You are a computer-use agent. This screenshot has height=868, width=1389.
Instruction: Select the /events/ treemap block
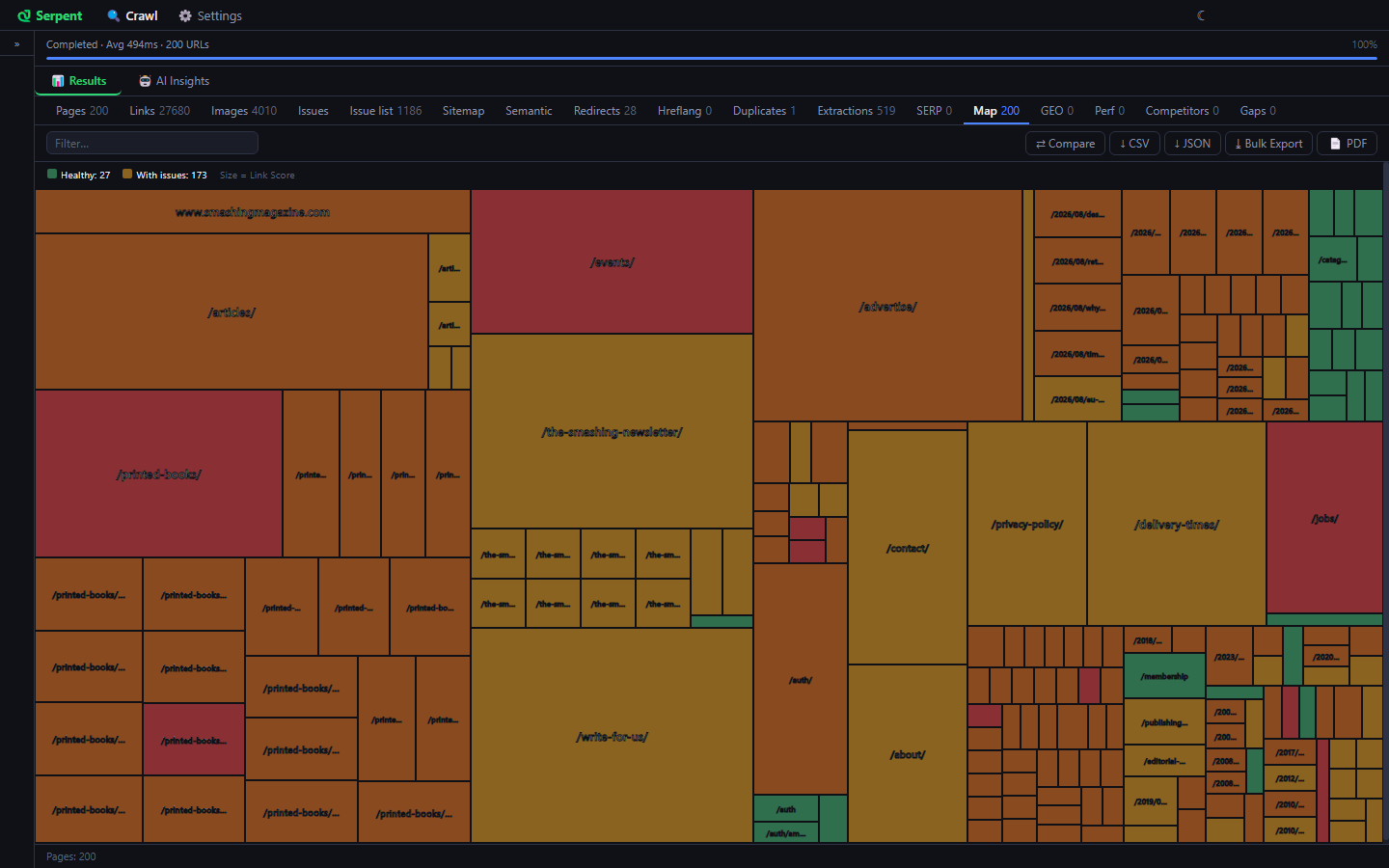click(x=612, y=261)
